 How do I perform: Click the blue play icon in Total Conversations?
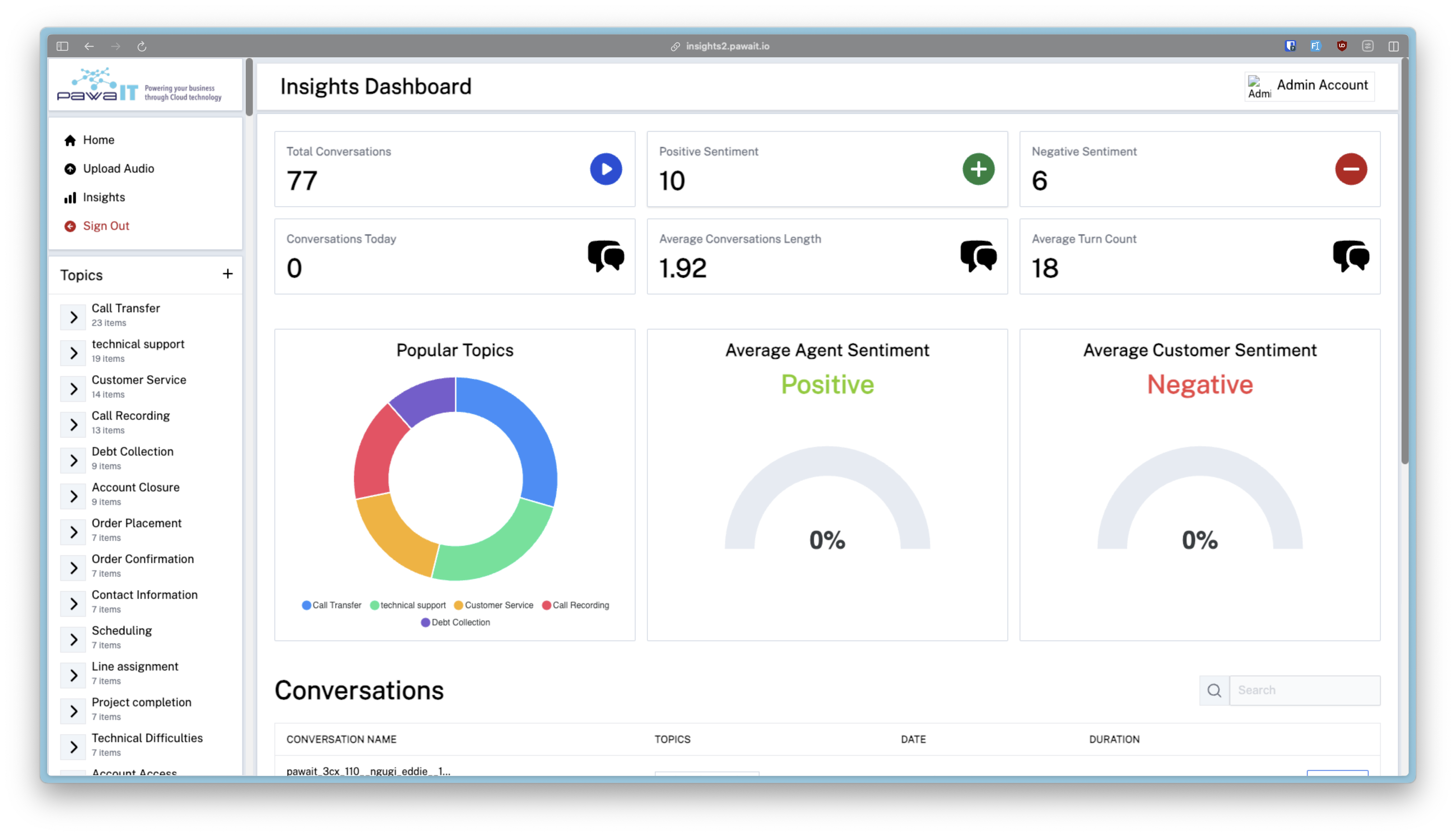tap(606, 169)
